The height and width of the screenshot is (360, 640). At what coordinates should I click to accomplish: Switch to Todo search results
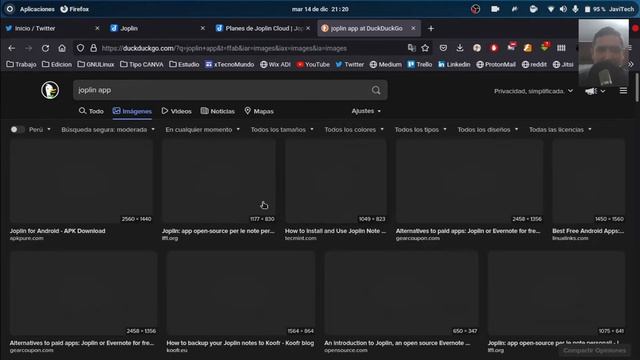coord(91,111)
